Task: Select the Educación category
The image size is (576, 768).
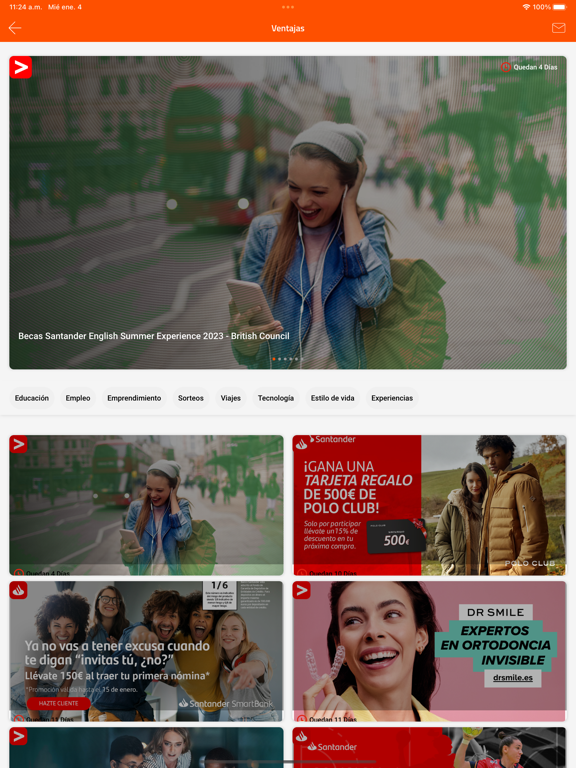Action: (x=32, y=398)
